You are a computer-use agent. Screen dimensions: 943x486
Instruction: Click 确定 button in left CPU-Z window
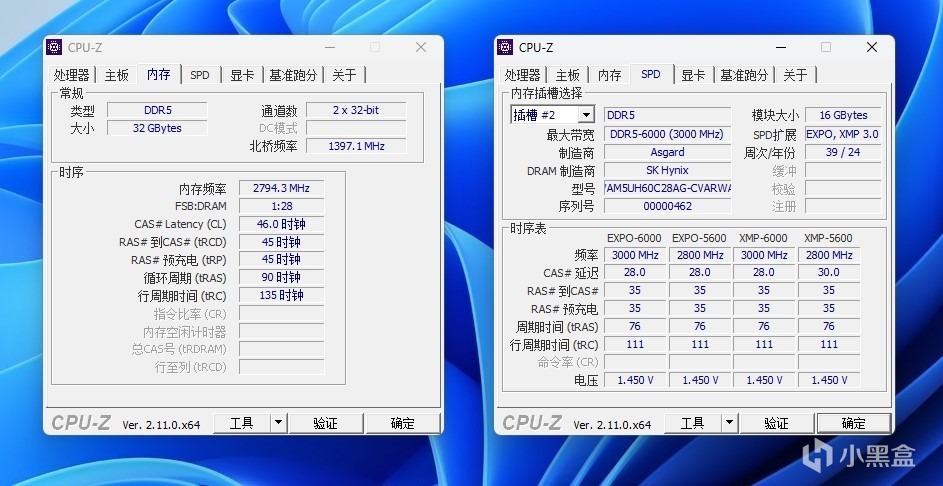tap(402, 423)
